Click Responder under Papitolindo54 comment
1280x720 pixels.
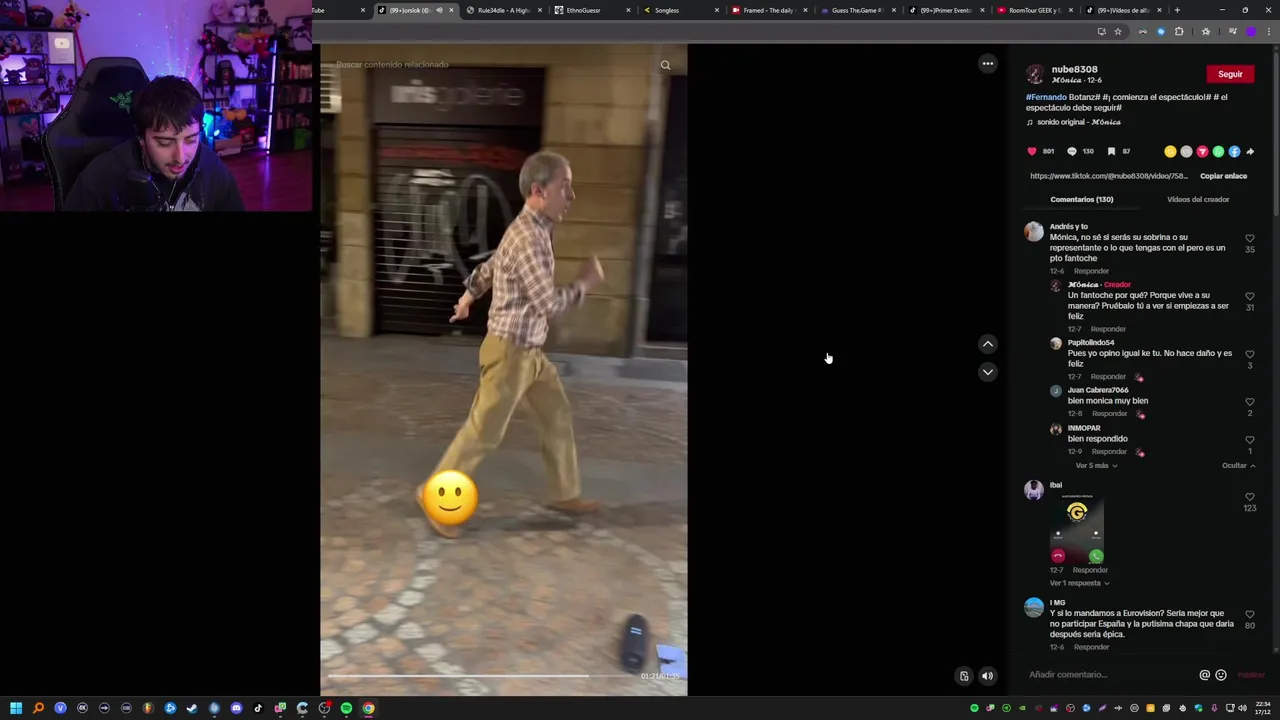pos(1108,377)
